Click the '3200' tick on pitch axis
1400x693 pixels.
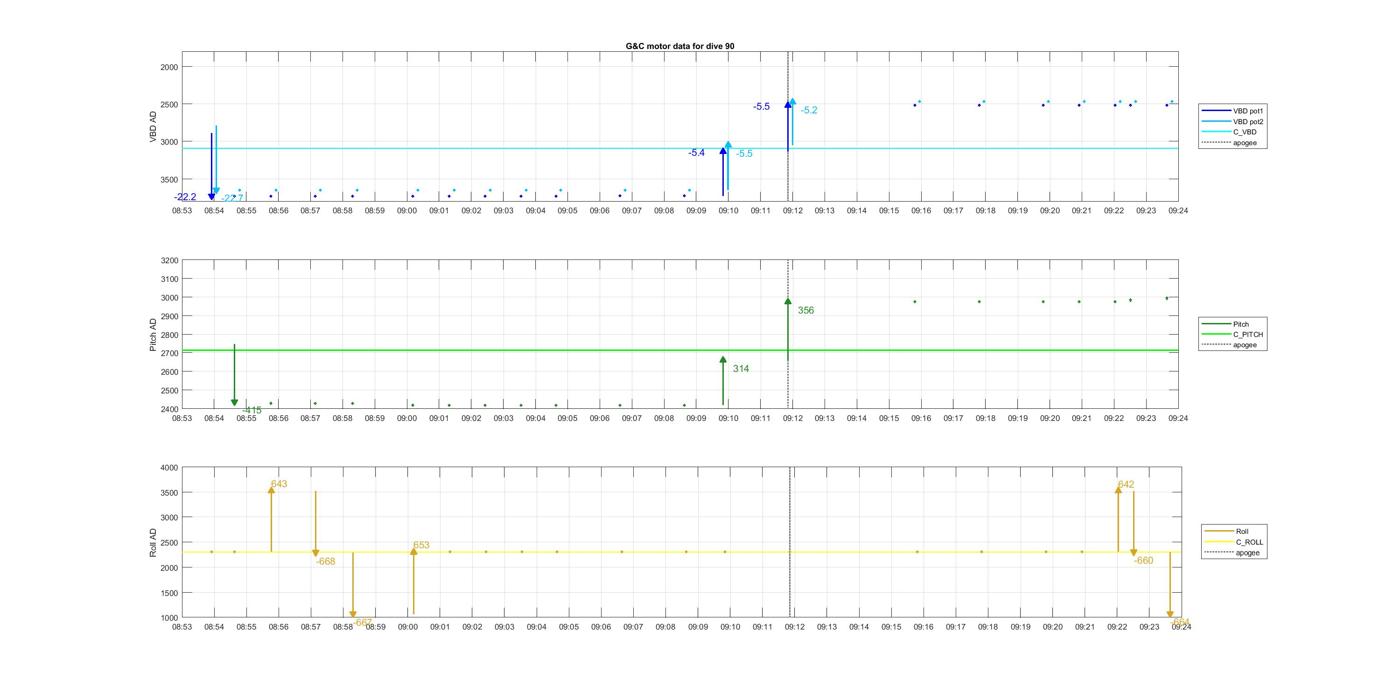pyautogui.click(x=169, y=261)
